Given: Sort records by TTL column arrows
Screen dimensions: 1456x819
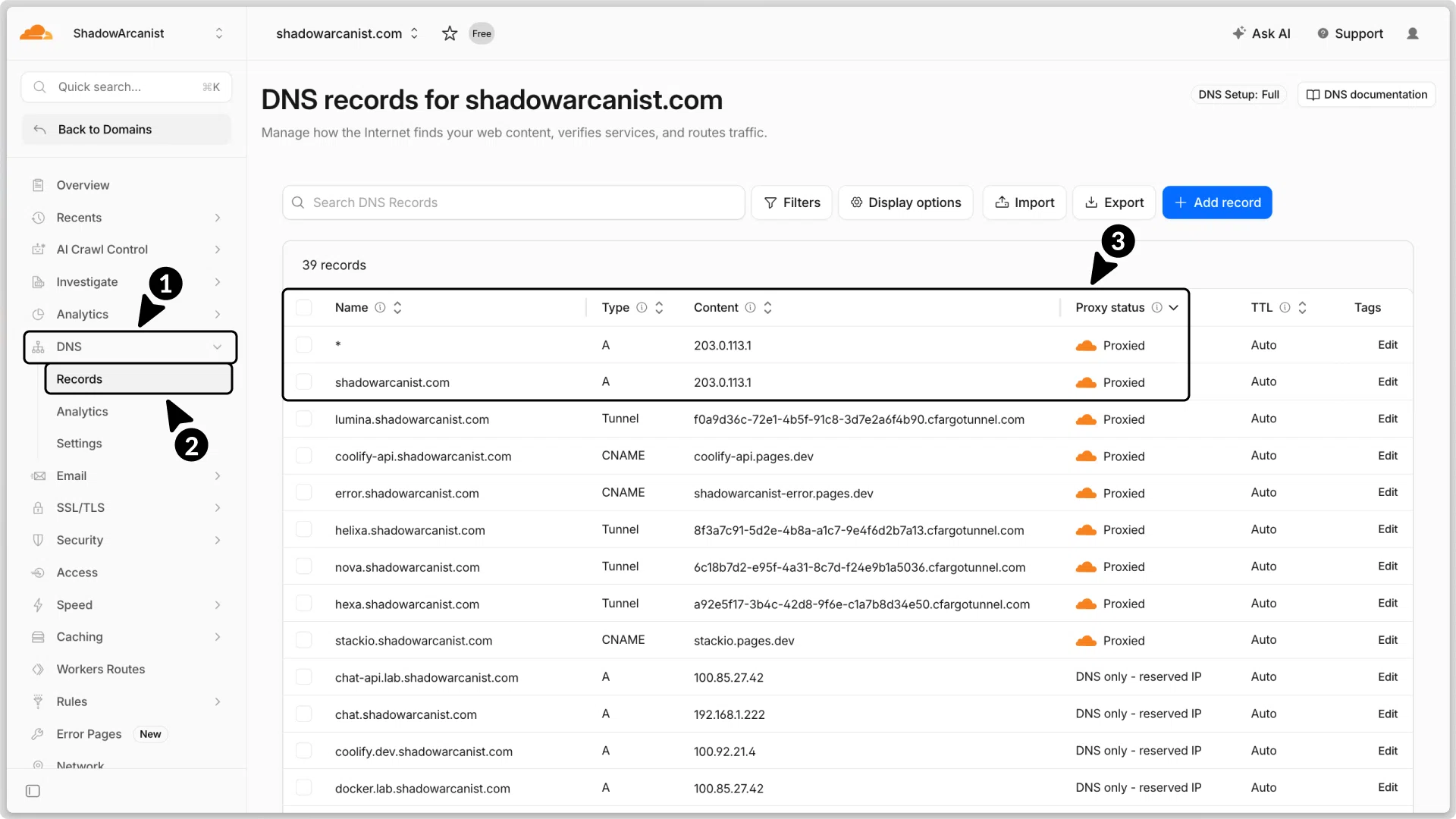Looking at the screenshot, I should click(x=1302, y=307).
